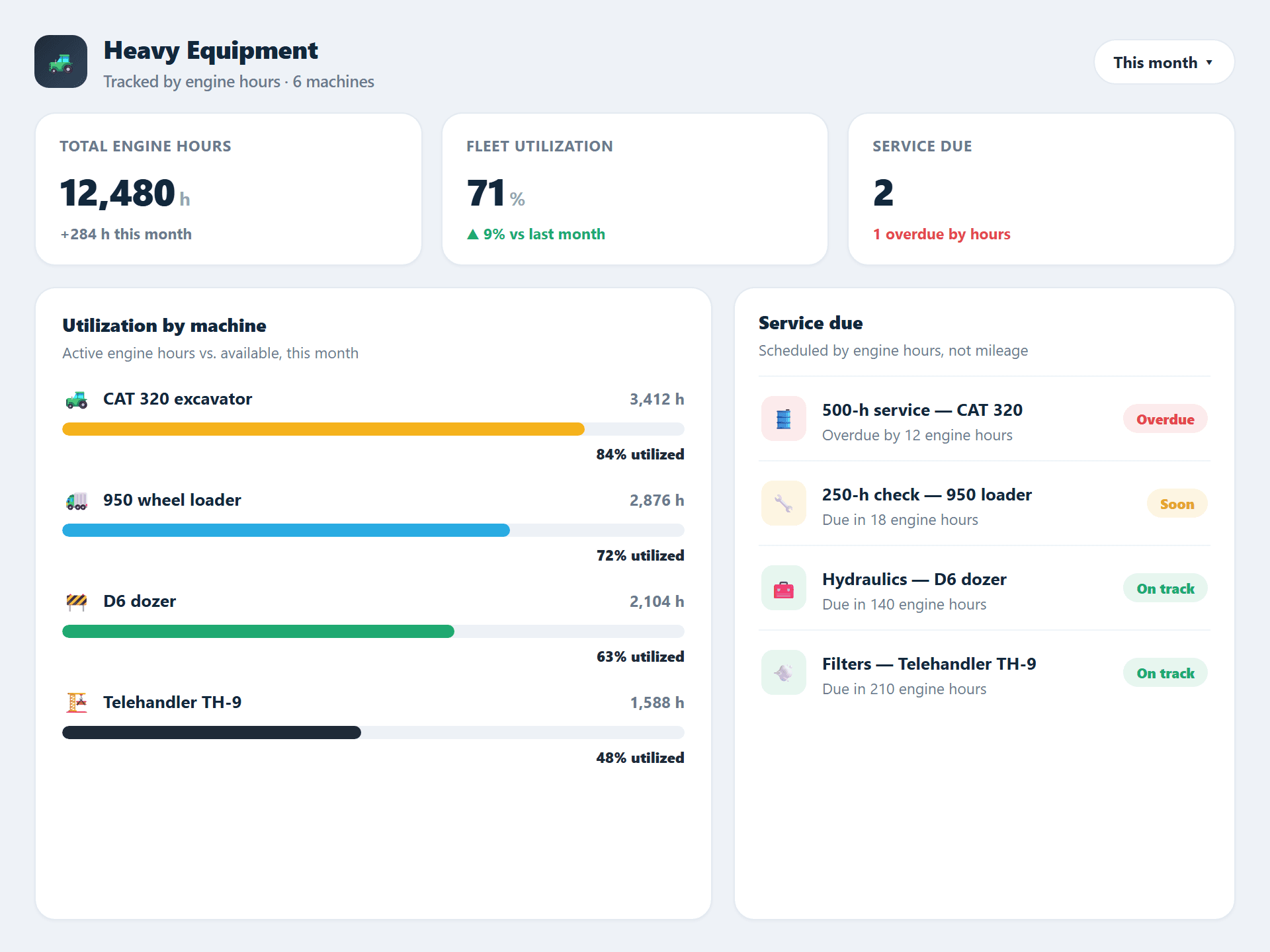Screen dimensions: 1270x952
Task: Open the This month period dropdown
Action: 1164,62
